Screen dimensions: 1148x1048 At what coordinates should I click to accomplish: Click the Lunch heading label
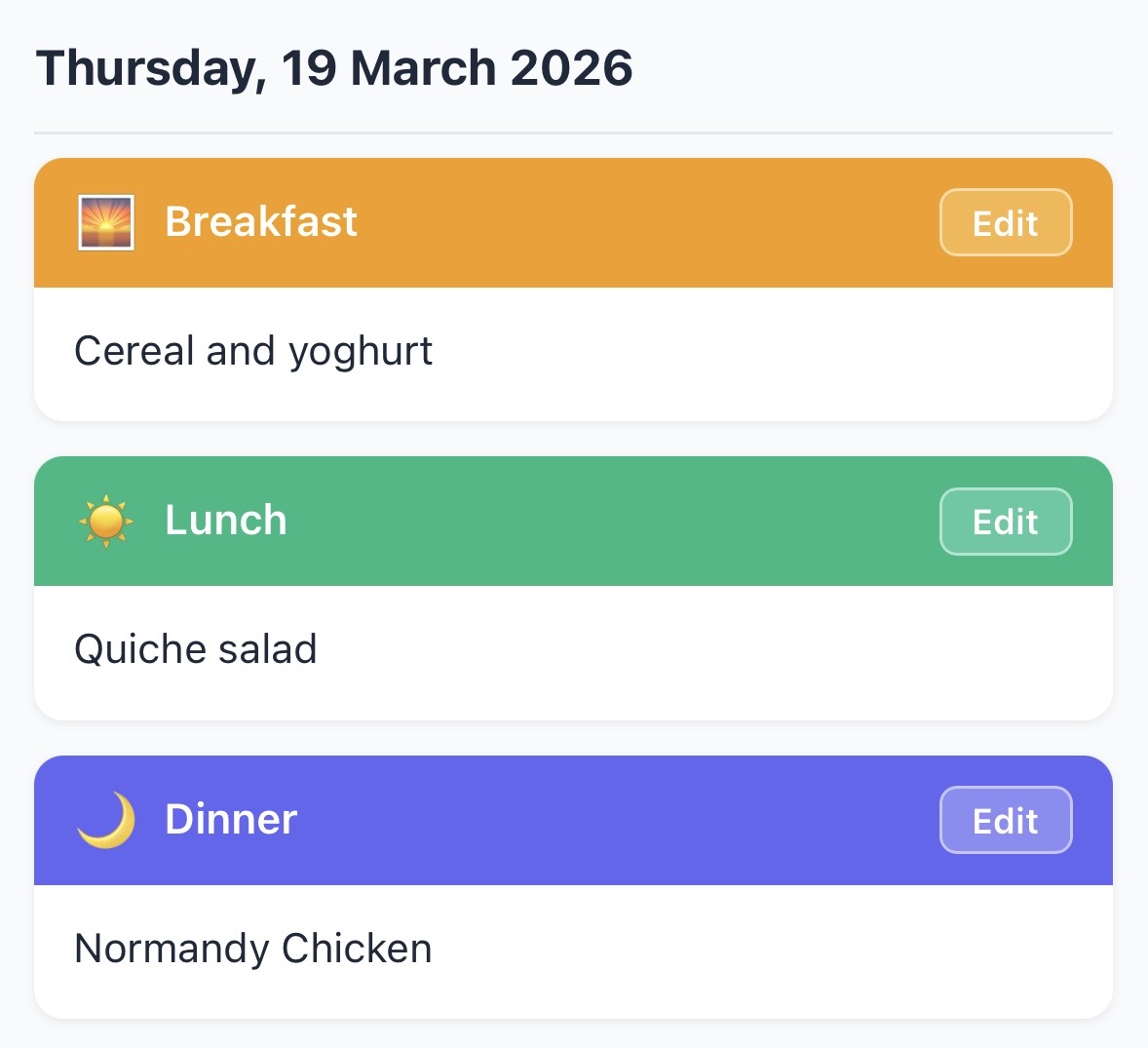(x=225, y=521)
